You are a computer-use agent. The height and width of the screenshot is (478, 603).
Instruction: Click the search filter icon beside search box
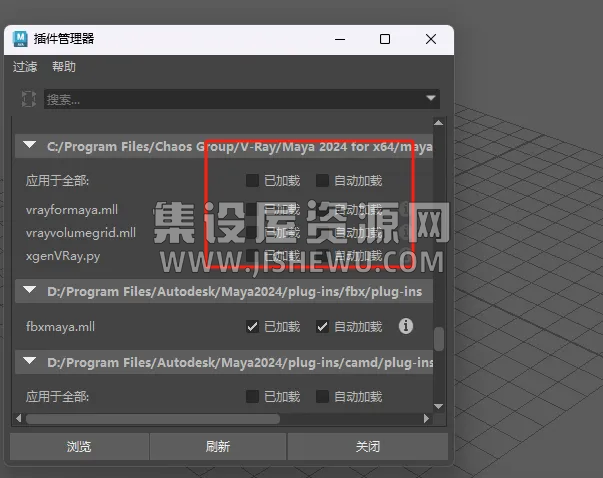(28, 99)
